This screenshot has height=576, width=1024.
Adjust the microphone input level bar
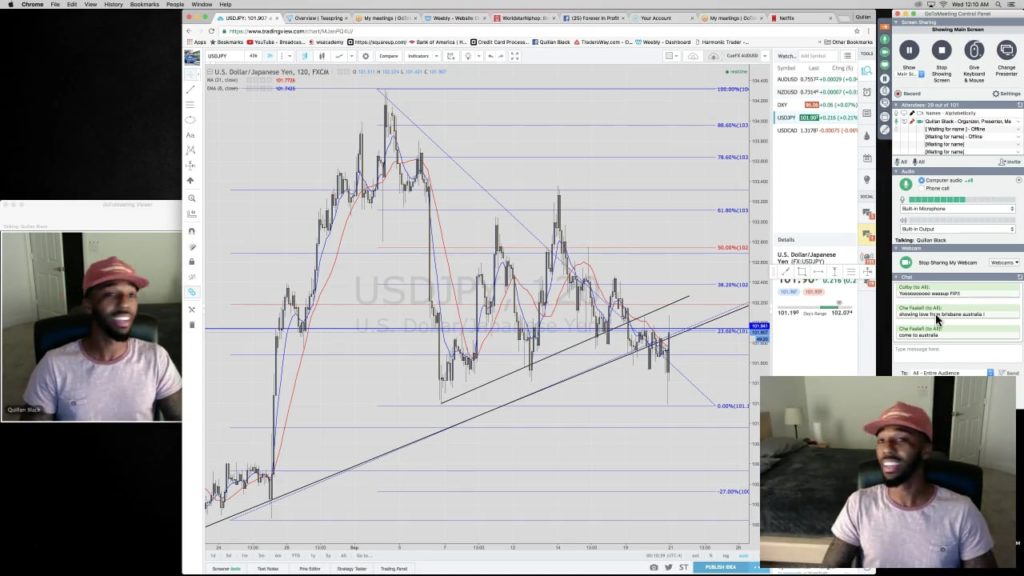tap(960, 199)
